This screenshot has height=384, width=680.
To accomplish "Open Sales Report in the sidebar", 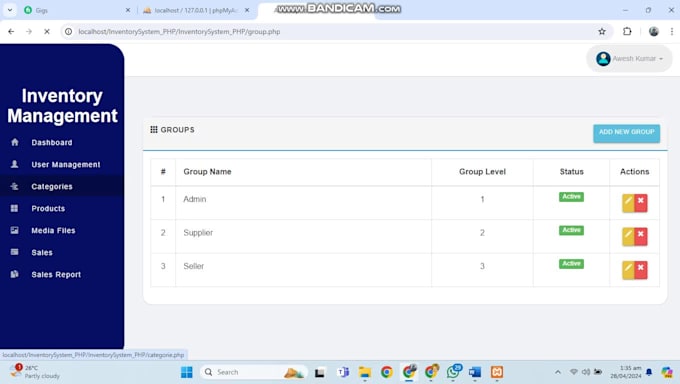I will click(56, 274).
